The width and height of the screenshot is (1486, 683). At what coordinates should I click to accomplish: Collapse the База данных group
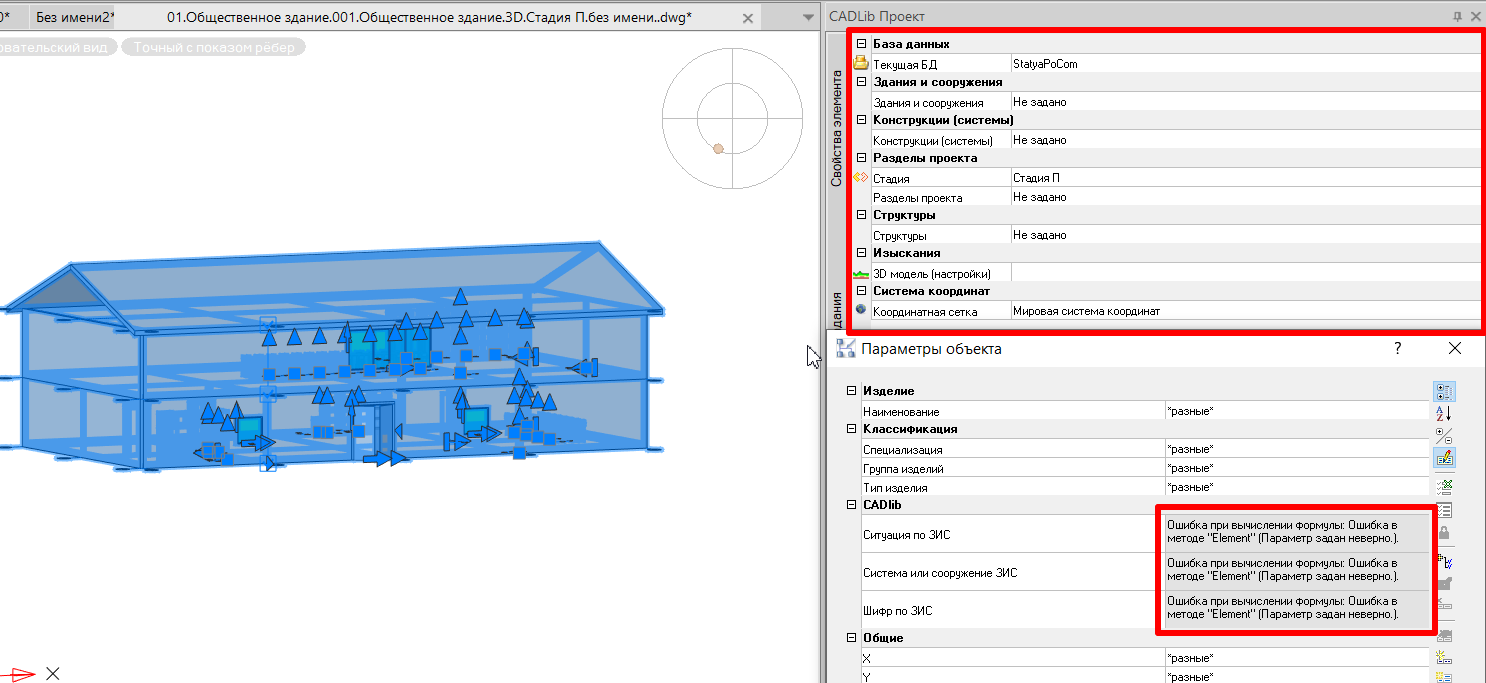click(861, 44)
